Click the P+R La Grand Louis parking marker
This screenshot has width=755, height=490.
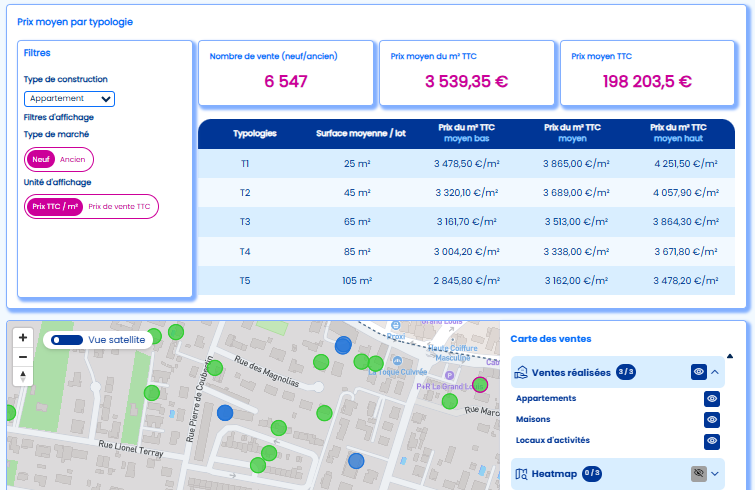point(448,374)
